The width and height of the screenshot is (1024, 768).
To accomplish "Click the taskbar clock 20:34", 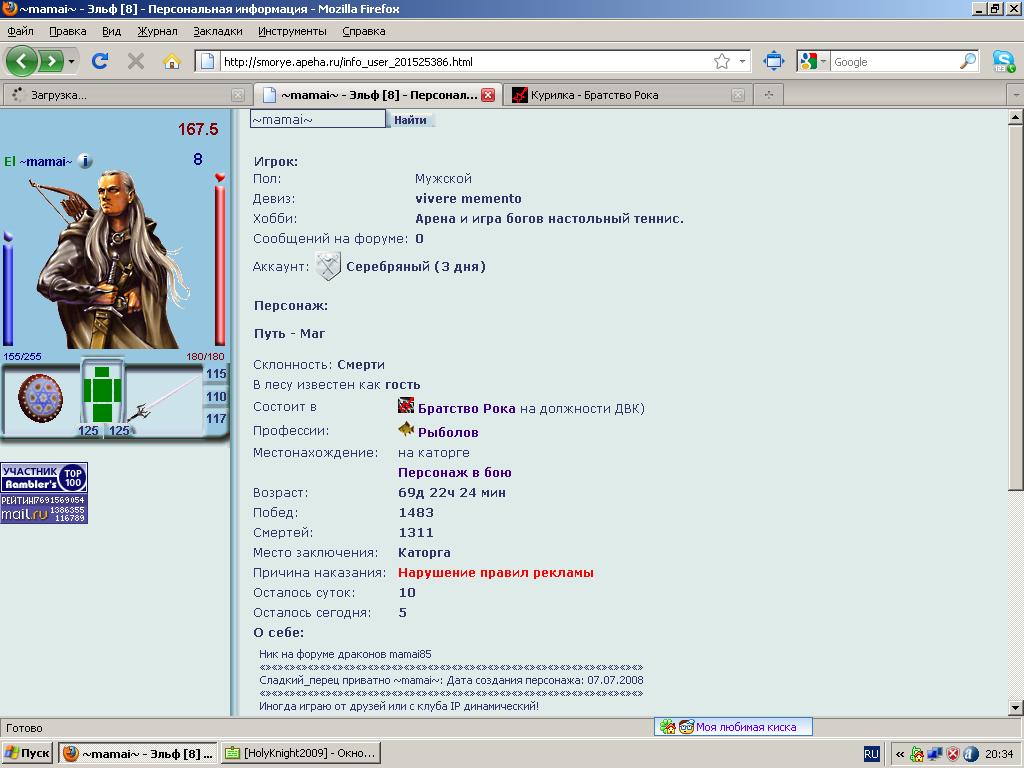I will point(999,754).
